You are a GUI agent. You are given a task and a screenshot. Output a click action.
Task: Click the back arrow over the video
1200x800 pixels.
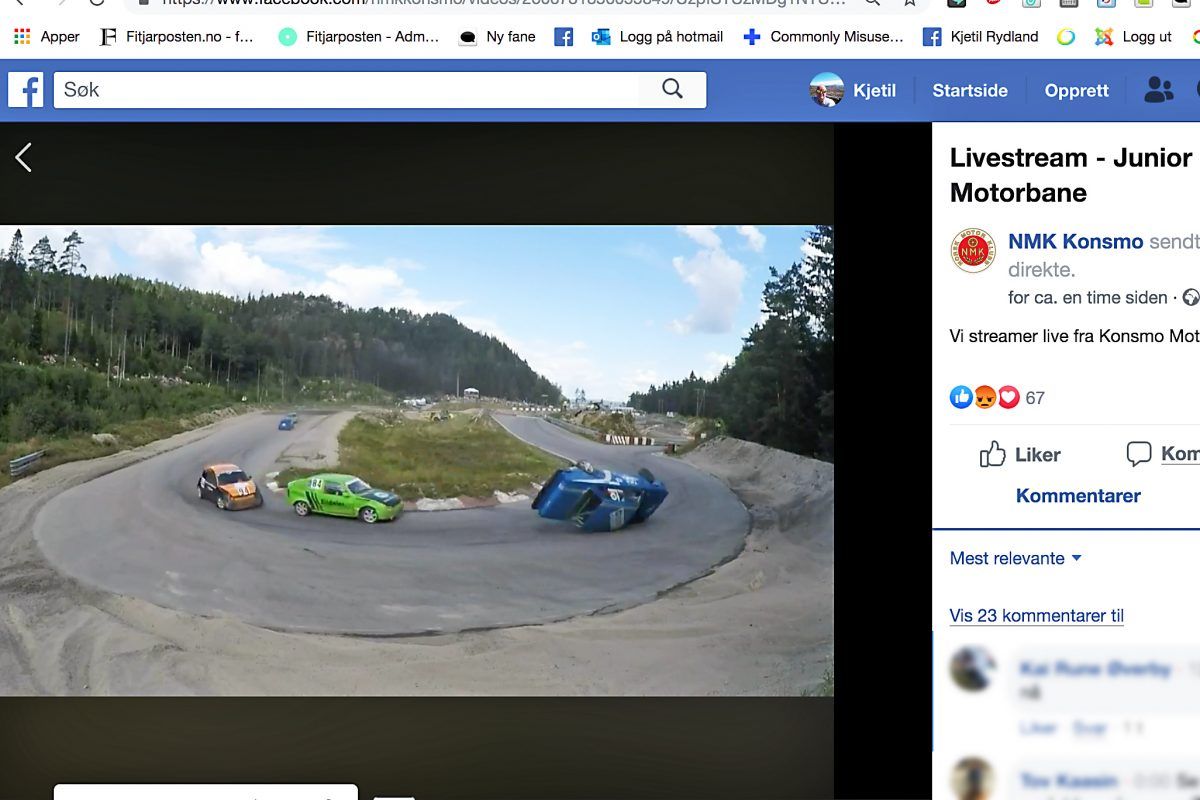(x=24, y=157)
